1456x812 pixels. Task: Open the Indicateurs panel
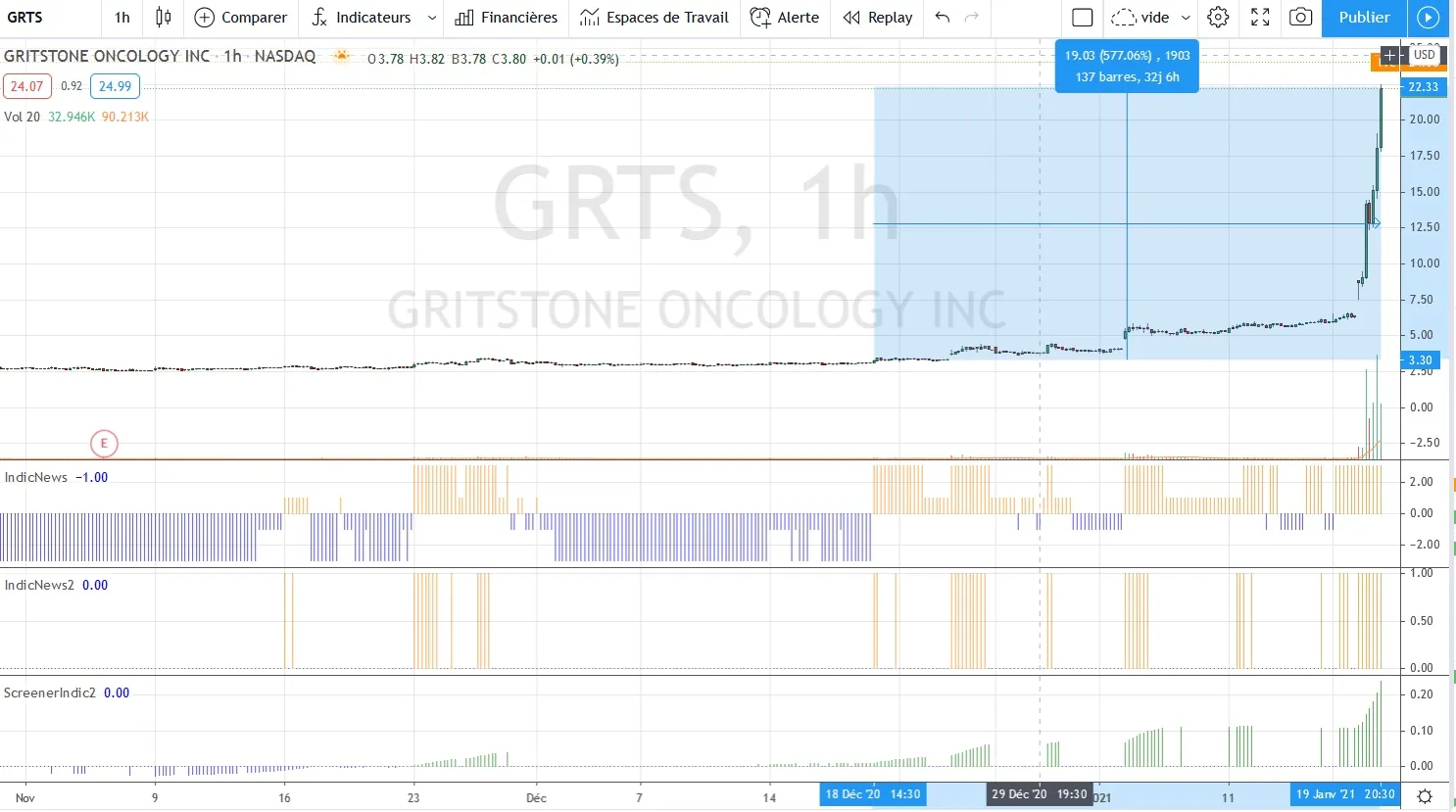[362, 18]
